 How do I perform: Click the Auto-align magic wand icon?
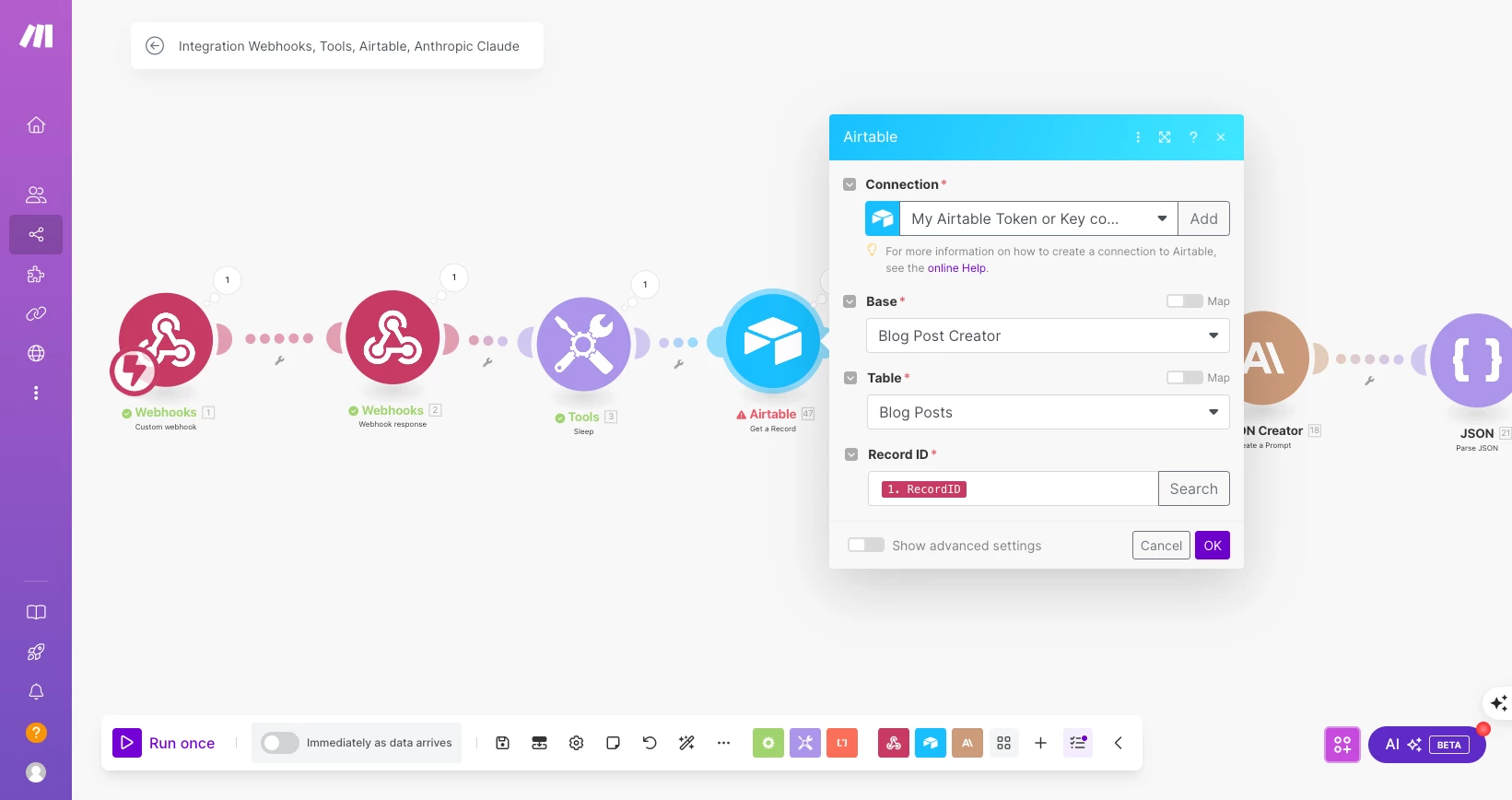(x=686, y=743)
